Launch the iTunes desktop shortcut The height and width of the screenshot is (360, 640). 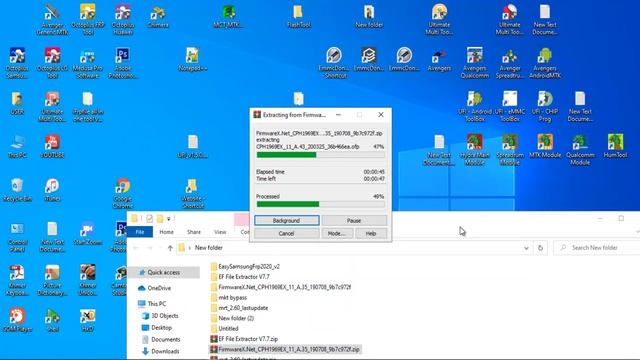click(x=52, y=190)
